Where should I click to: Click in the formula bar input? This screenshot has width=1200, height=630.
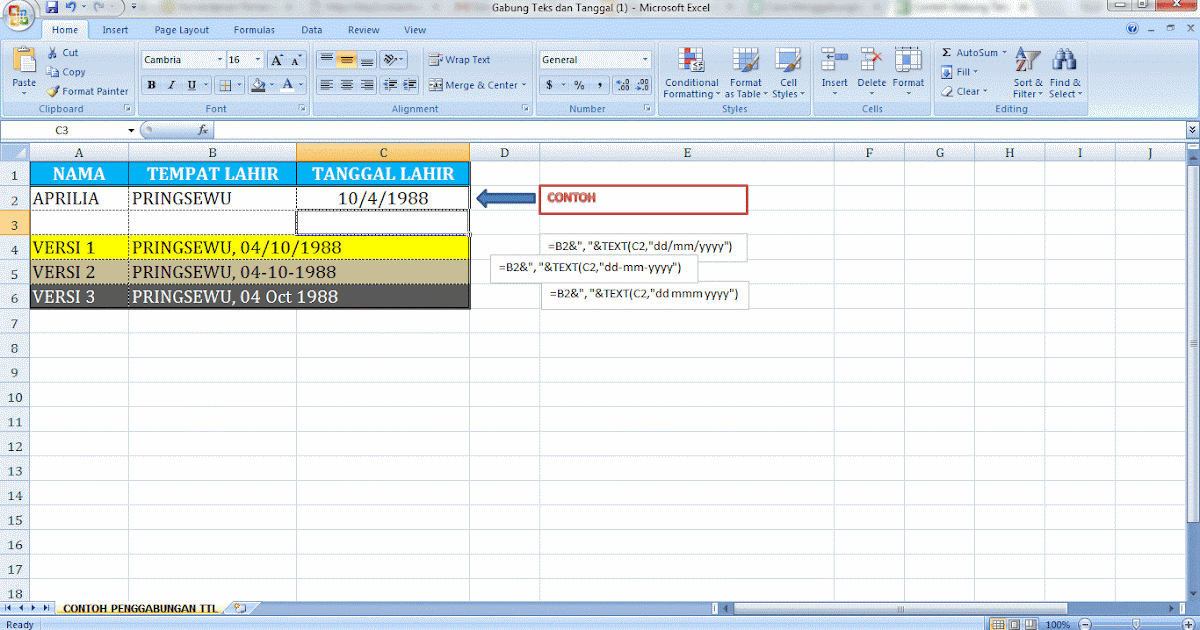[700, 130]
